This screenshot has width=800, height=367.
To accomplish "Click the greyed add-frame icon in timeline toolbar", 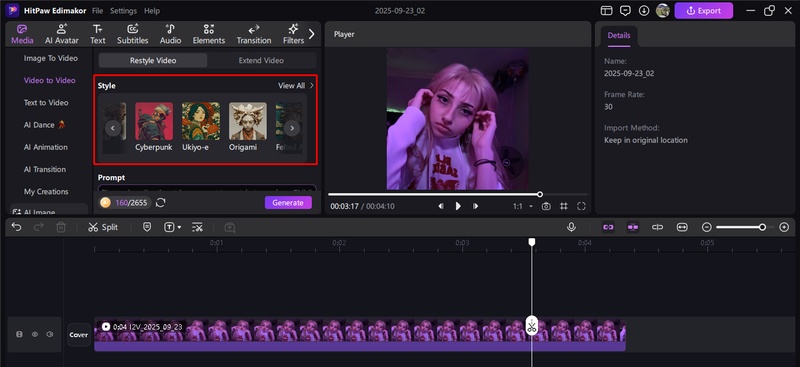I will pyautogui.click(x=230, y=227).
